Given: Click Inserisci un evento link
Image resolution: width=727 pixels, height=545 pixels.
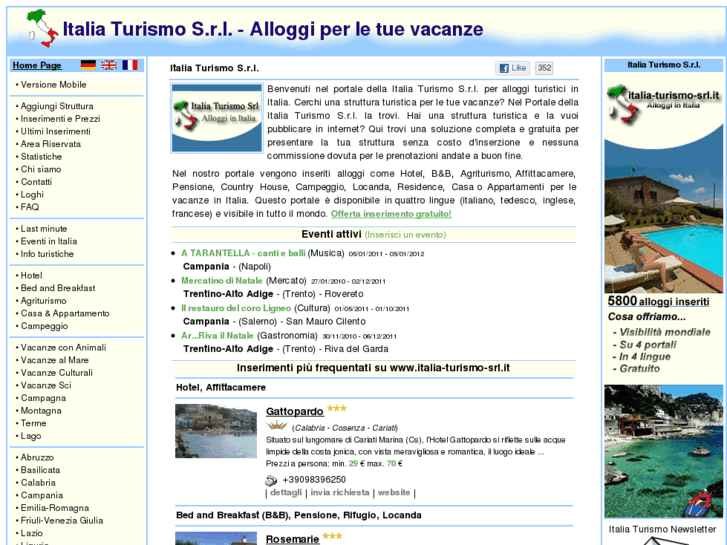Looking at the screenshot, I should (x=405, y=235).
